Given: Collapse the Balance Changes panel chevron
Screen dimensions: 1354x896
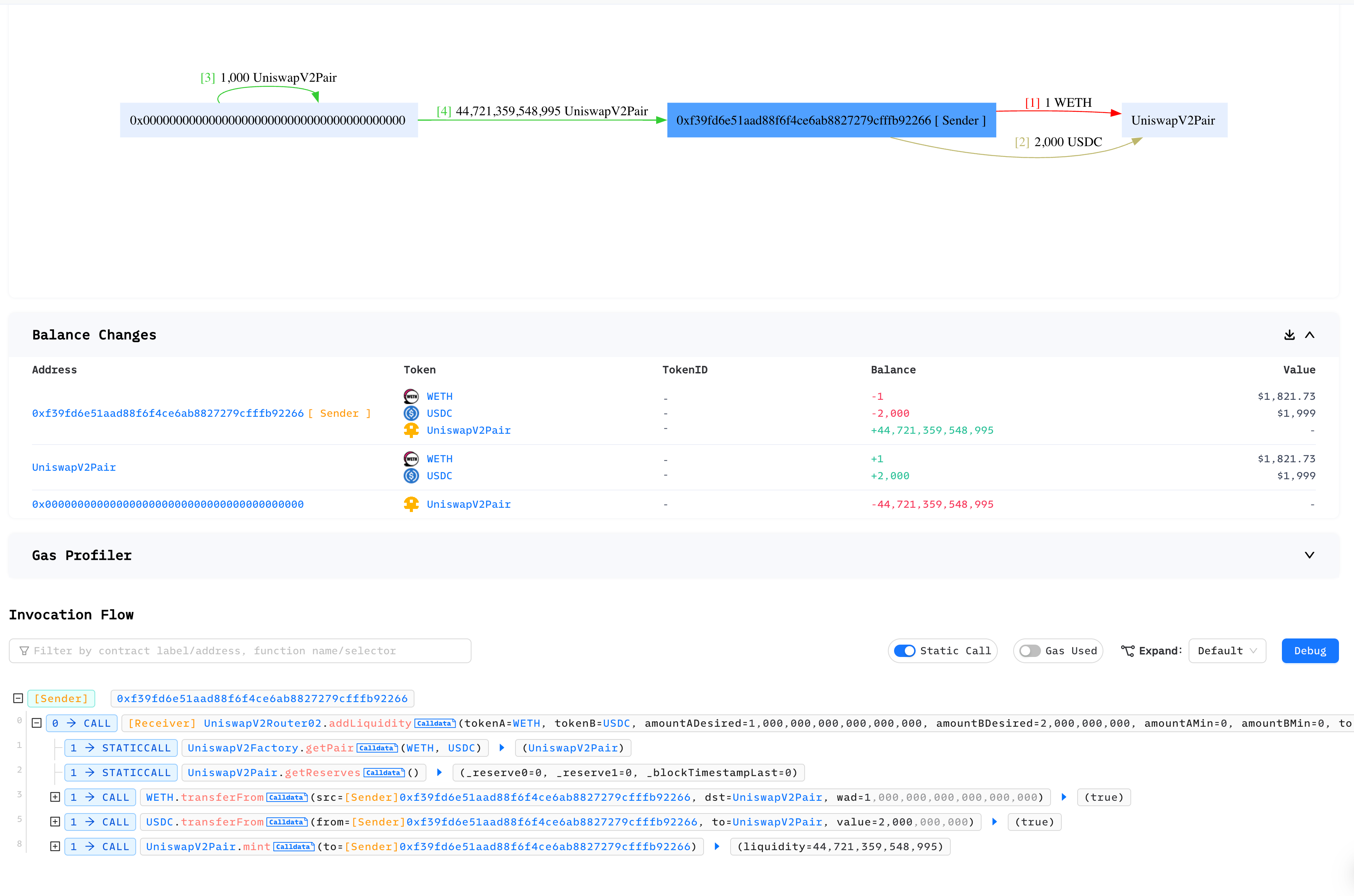Looking at the screenshot, I should [1309, 335].
